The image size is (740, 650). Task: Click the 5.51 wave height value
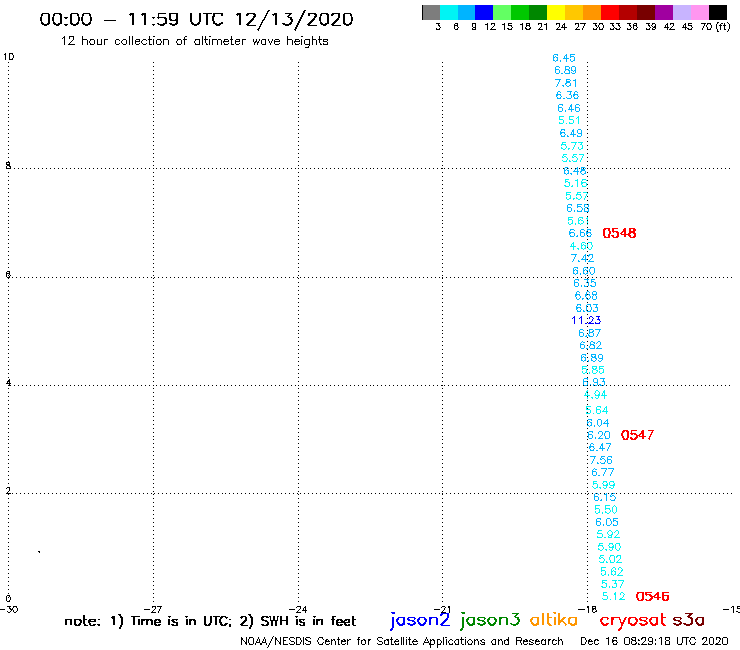point(570,120)
